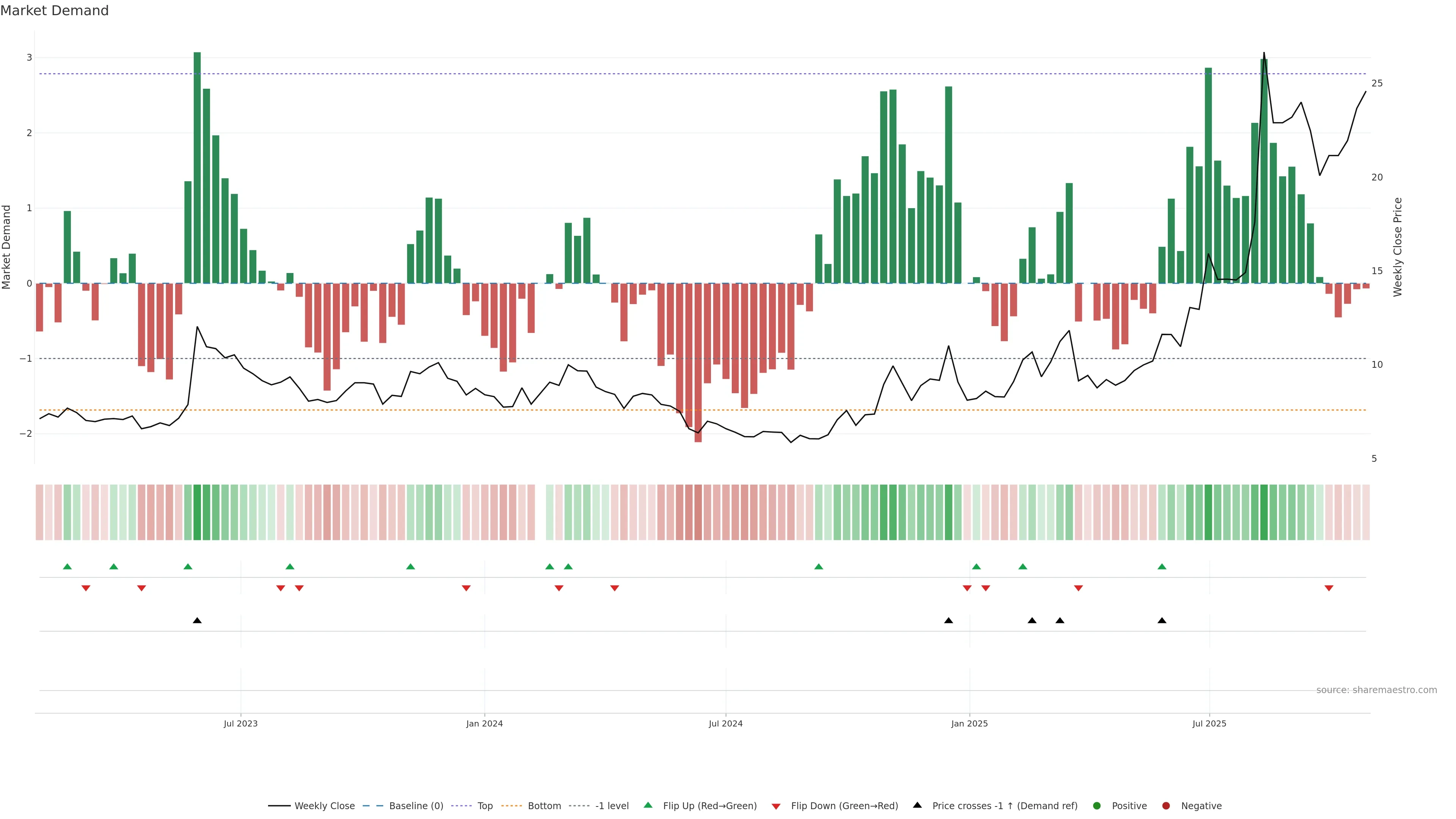Click Flip Up green triangle legend icon
This screenshot has width=1456, height=819.
click(x=648, y=805)
